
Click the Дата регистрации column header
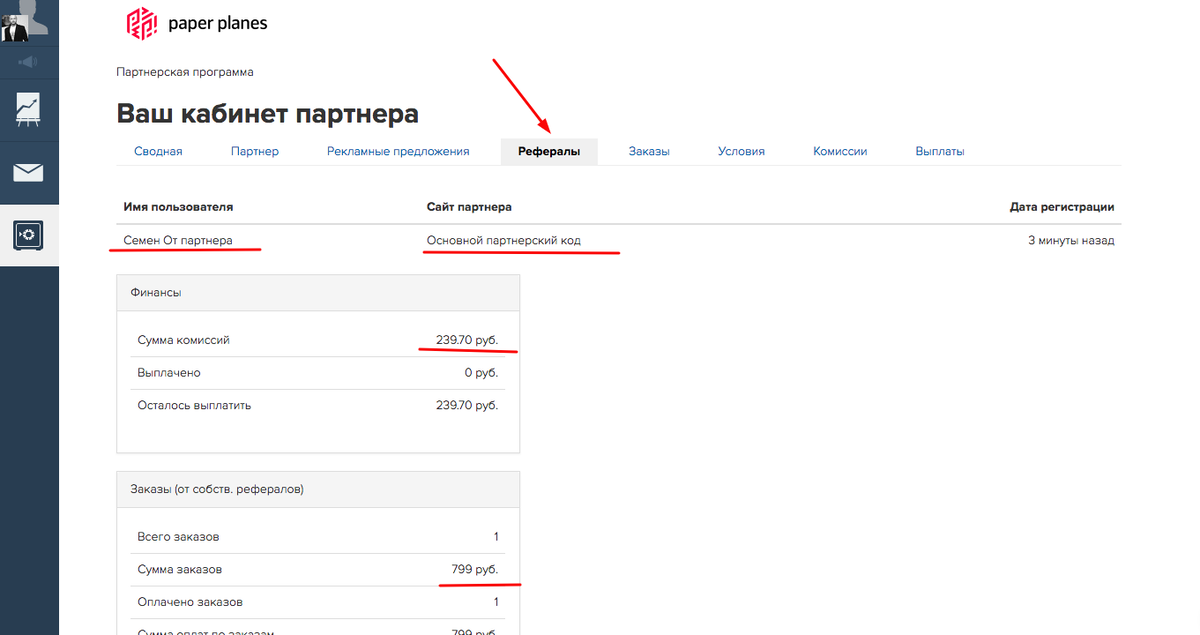point(1062,207)
